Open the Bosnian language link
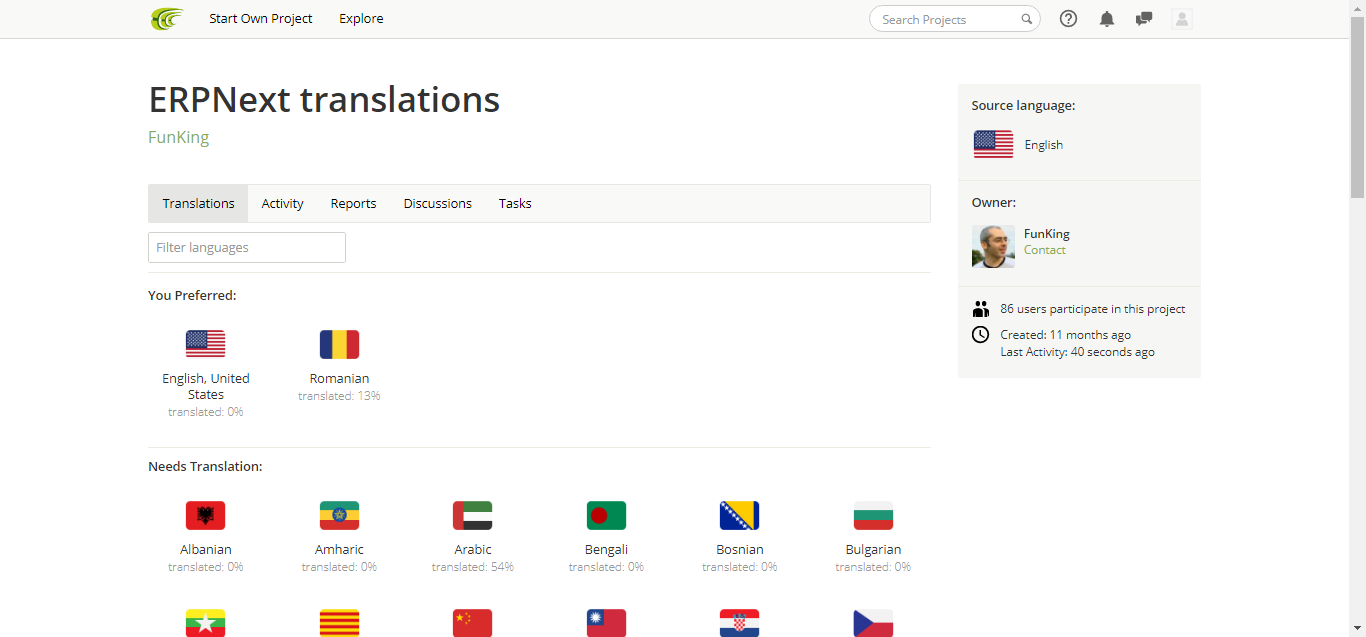Screen dimensions: 1366x637 [x=740, y=550]
